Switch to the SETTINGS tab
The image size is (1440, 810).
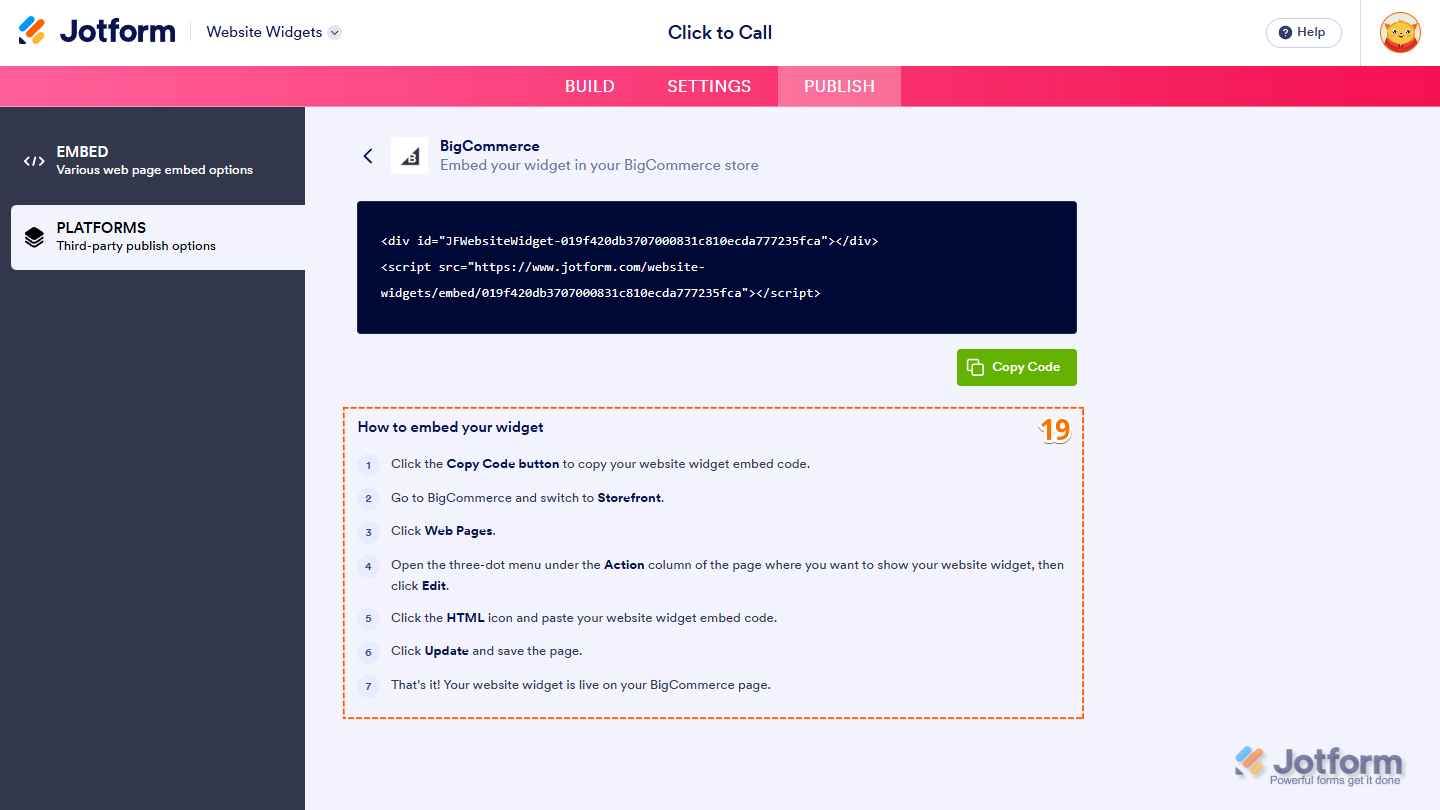click(x=709, y=86)
